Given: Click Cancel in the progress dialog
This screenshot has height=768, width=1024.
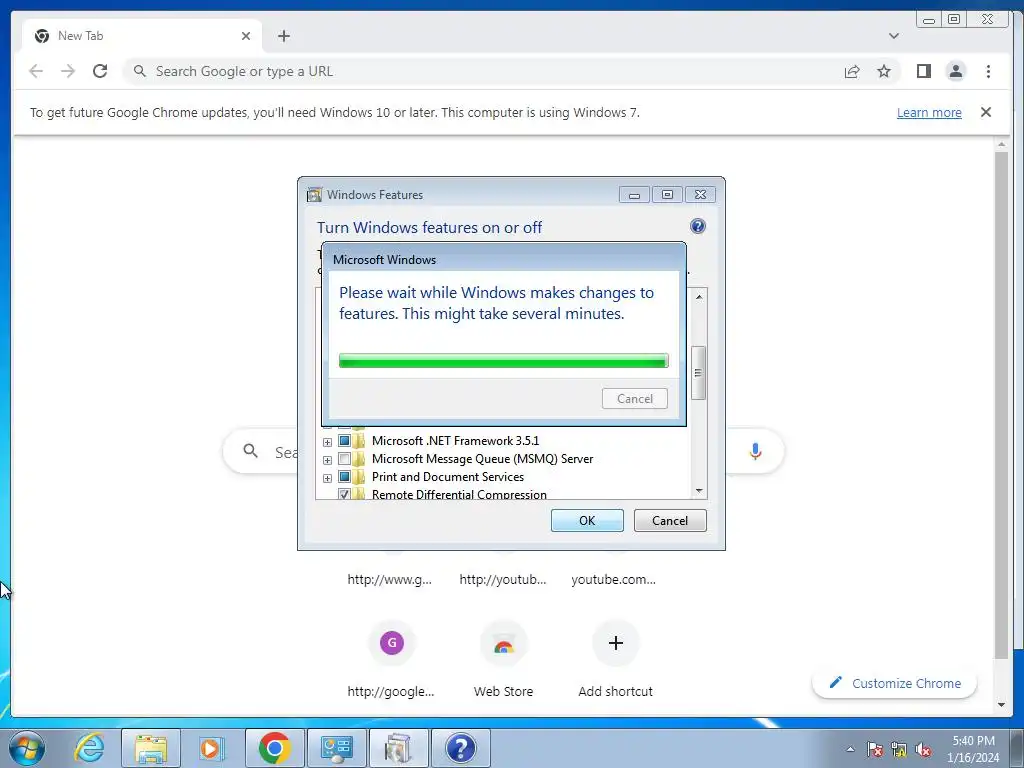Looking at the screenshot, I should (x=635, y=398).
